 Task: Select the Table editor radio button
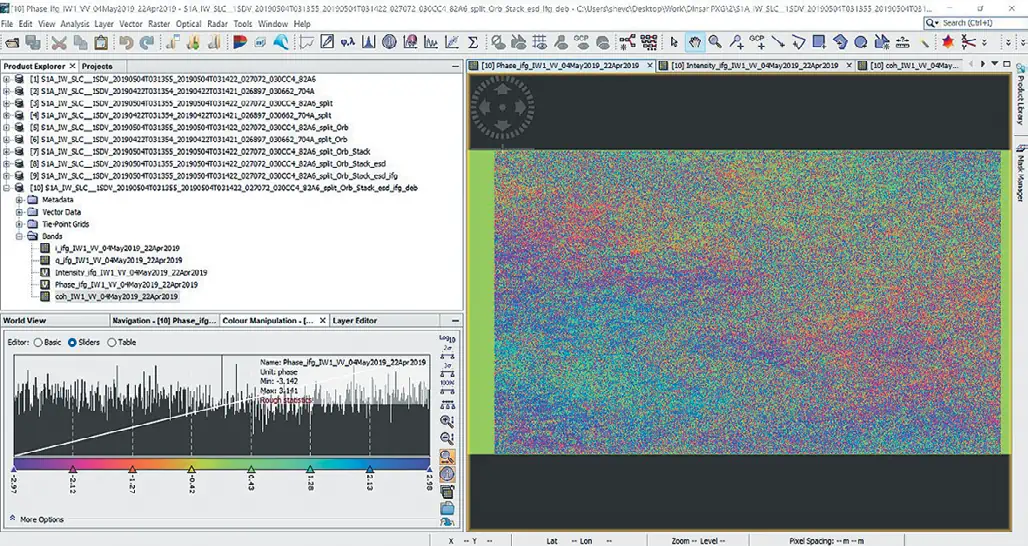[x=112, y=342]
